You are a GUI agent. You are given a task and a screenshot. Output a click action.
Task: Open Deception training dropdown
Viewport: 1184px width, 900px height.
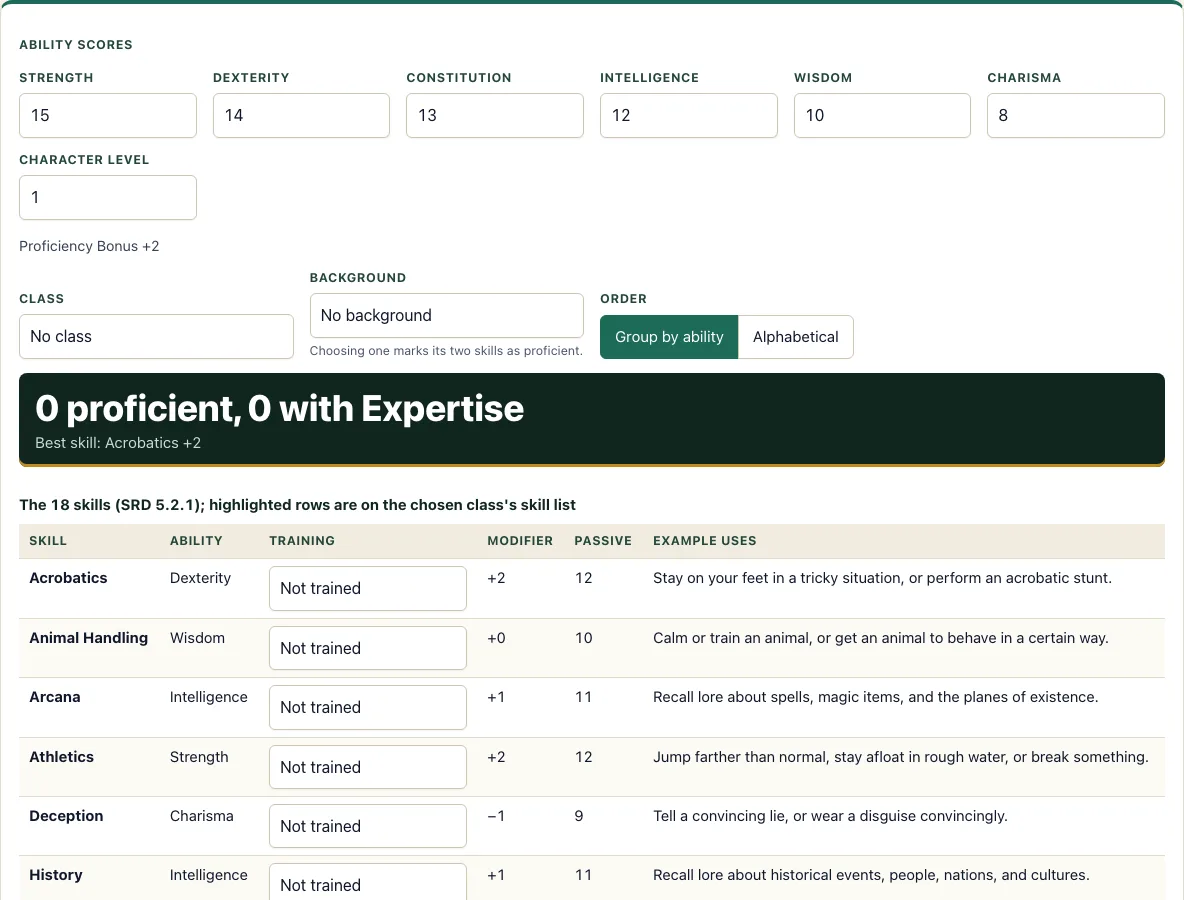[368, 826]
